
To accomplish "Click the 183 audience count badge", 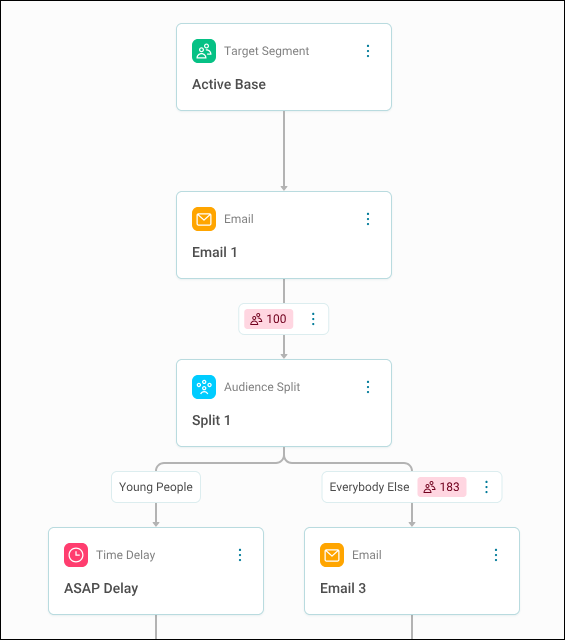I will 442,487.
